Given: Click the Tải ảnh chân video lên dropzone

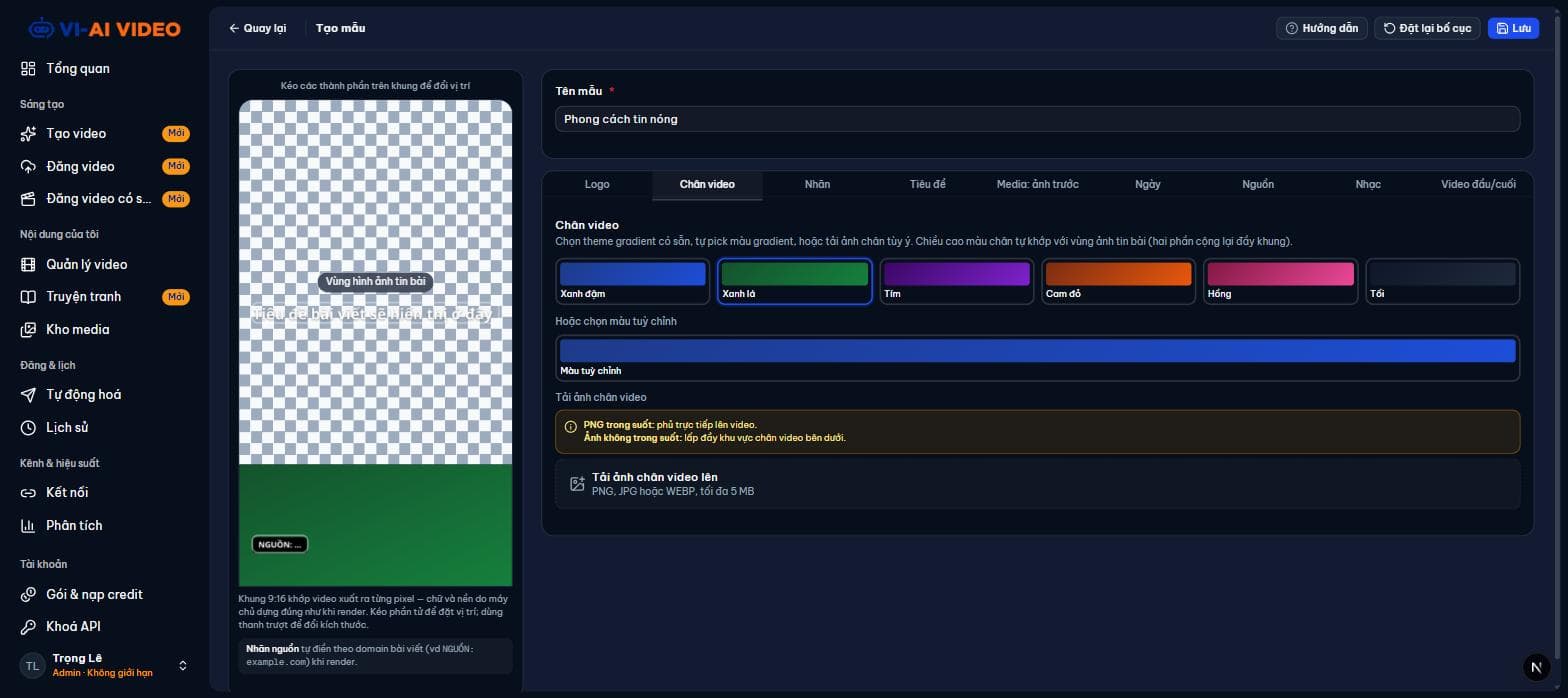Looking at the screenshot, I should click(1038, 484).
